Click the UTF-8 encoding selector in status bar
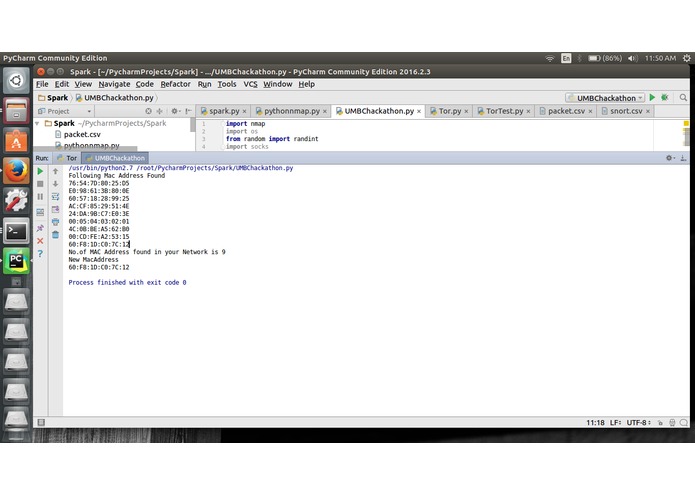Screen dimensions: 695x494 pos(639,423)
